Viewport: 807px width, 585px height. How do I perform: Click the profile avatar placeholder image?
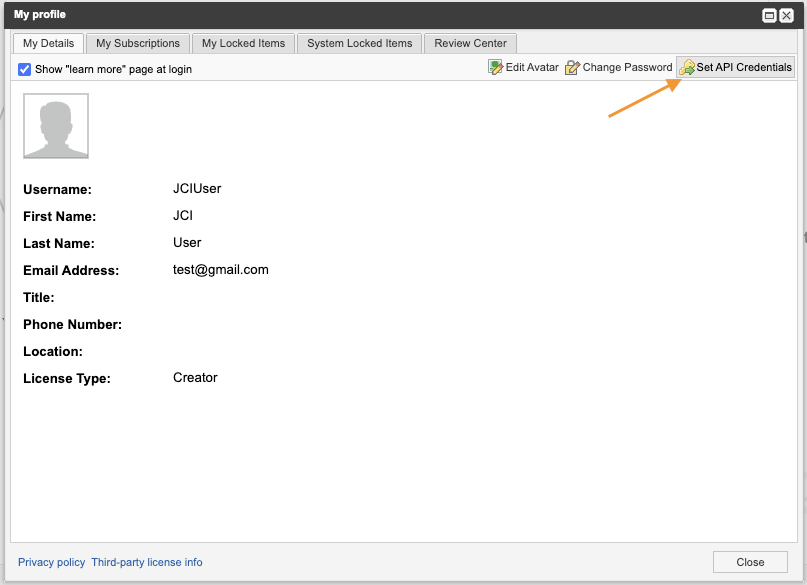point(56,126)
